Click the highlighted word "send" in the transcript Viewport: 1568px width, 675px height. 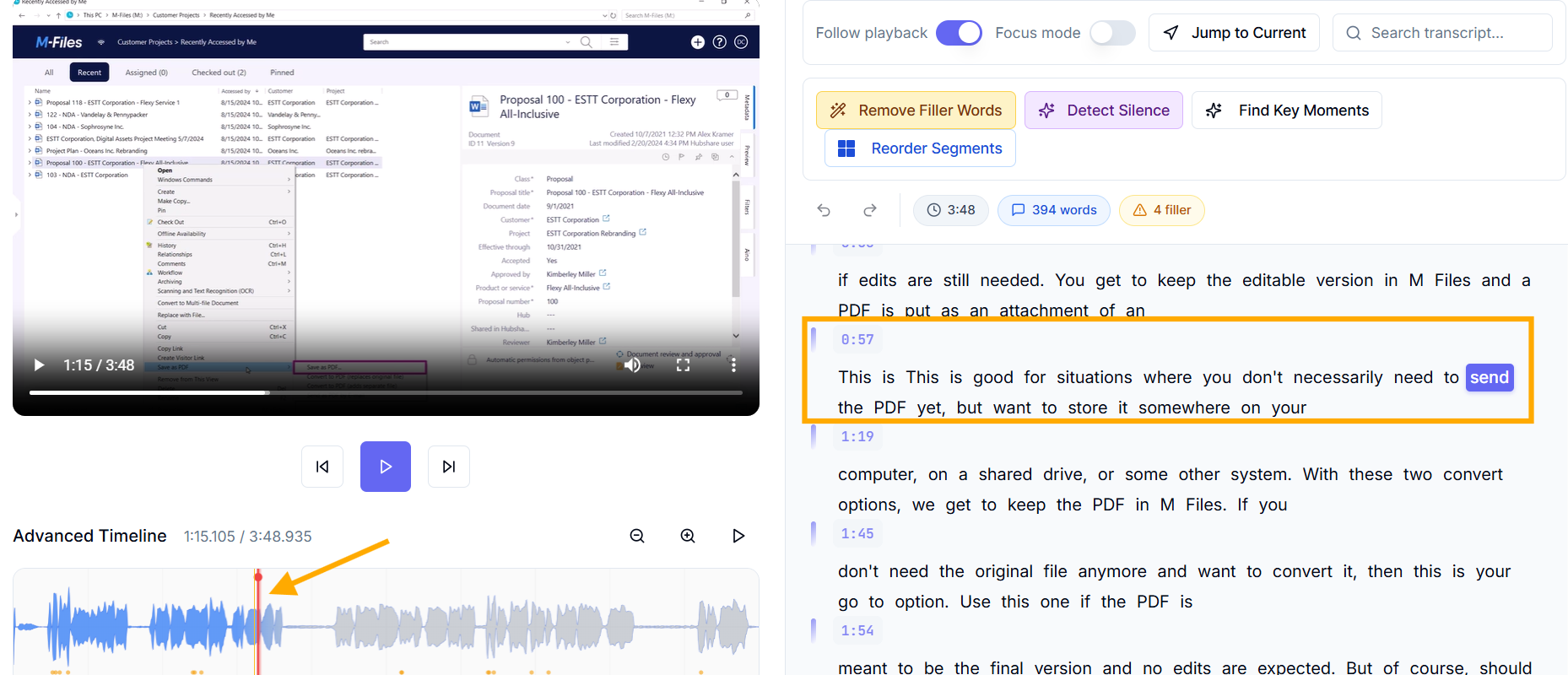(x=1490, y=378)
